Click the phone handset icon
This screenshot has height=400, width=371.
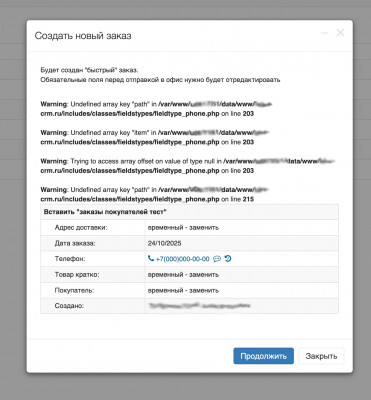click(151, 259)
